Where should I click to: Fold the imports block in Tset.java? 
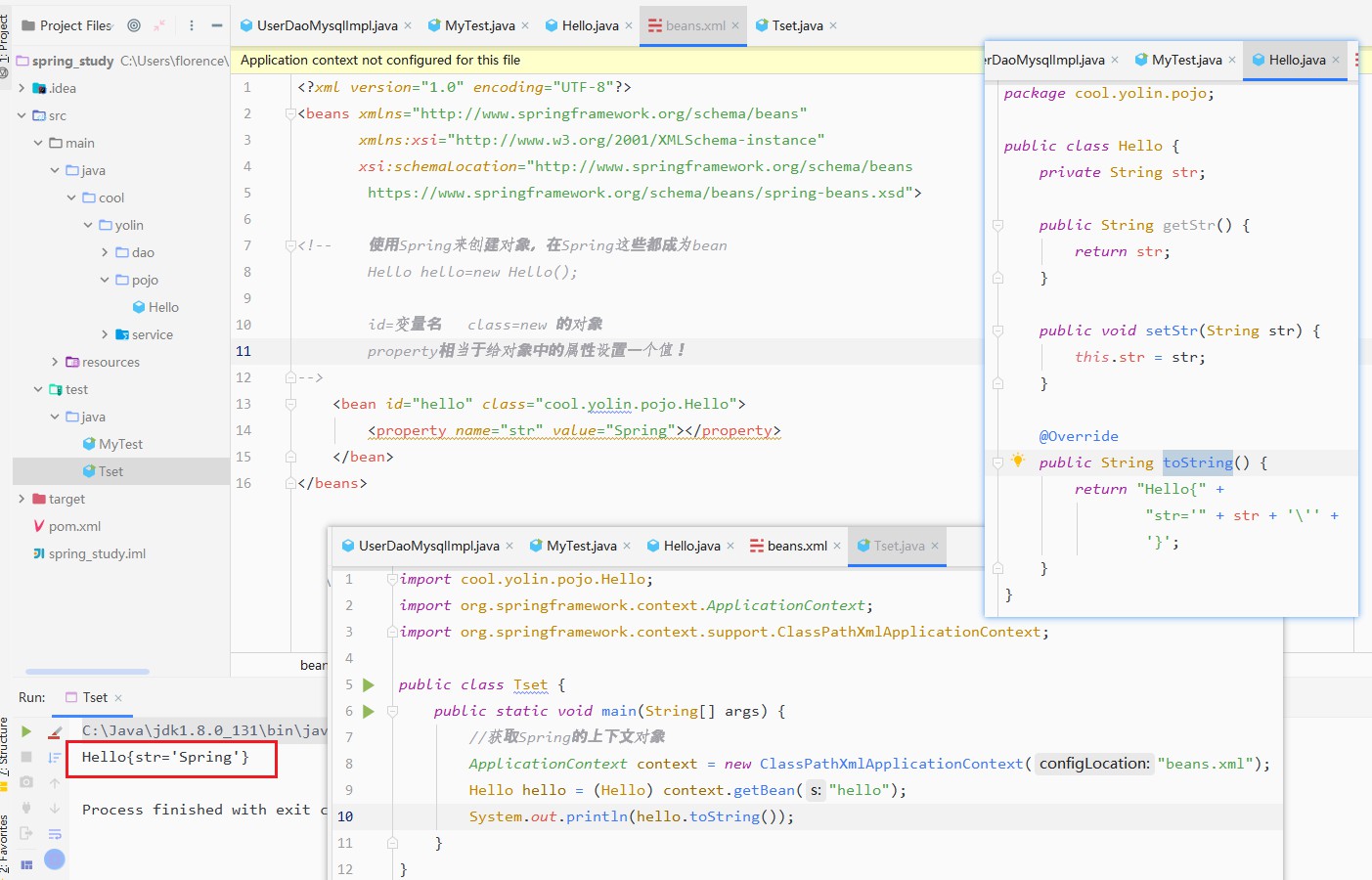(x=391, y=579)
